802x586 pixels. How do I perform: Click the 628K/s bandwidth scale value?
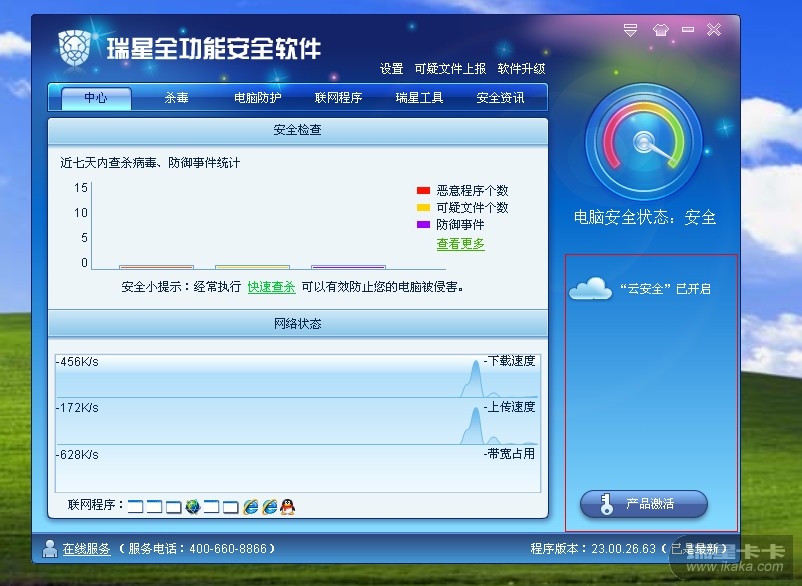pos(77,455)
